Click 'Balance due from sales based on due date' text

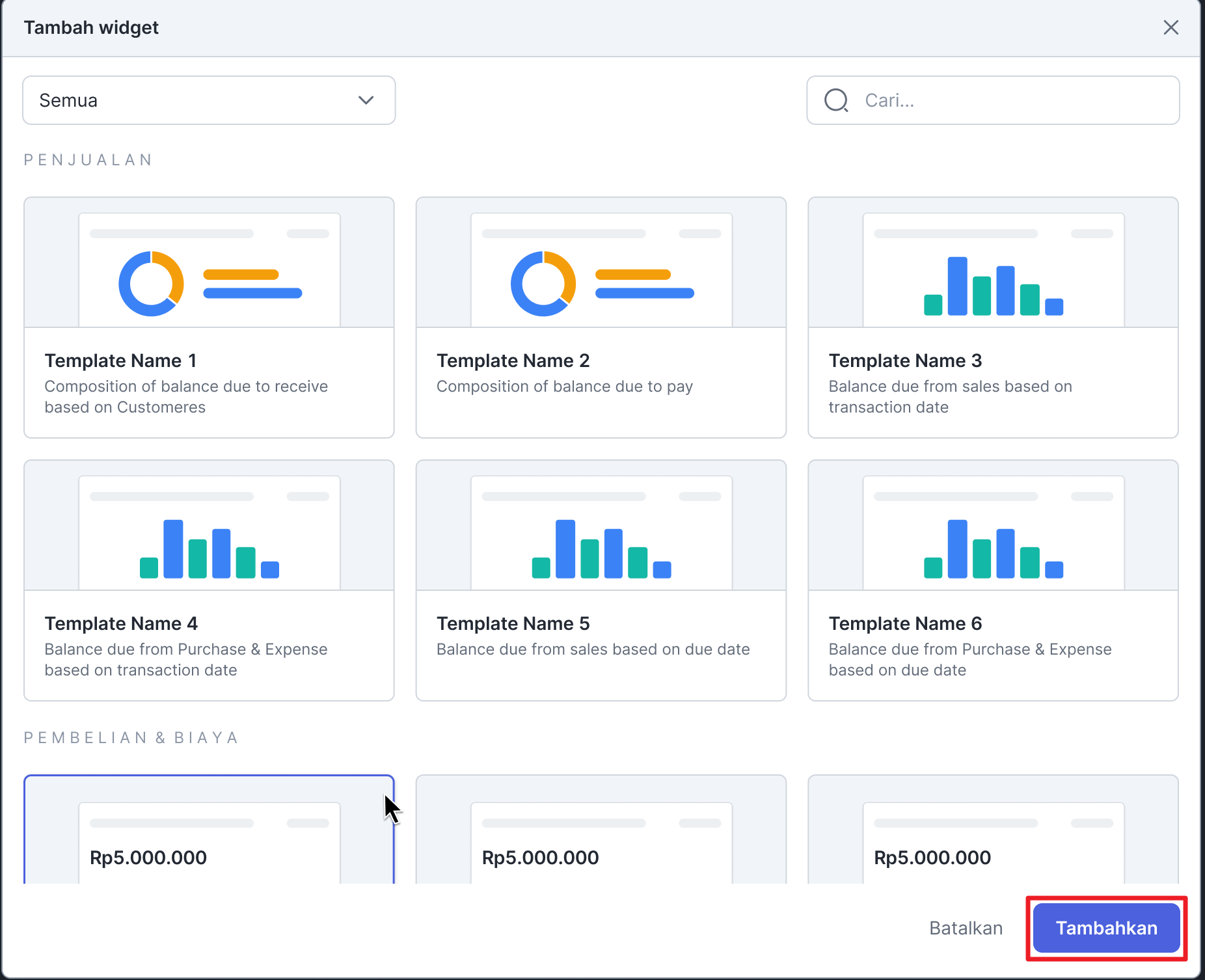point(593,649)
